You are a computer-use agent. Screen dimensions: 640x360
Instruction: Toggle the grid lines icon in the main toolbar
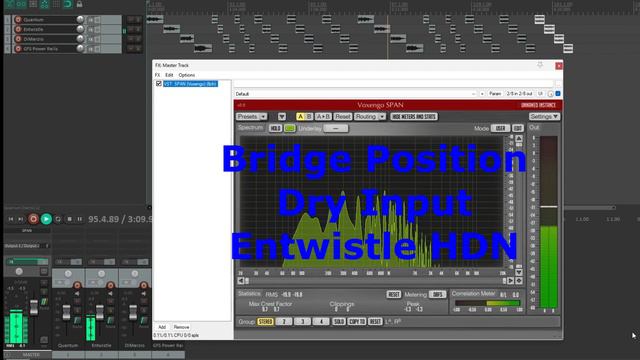tap(56, 4)
